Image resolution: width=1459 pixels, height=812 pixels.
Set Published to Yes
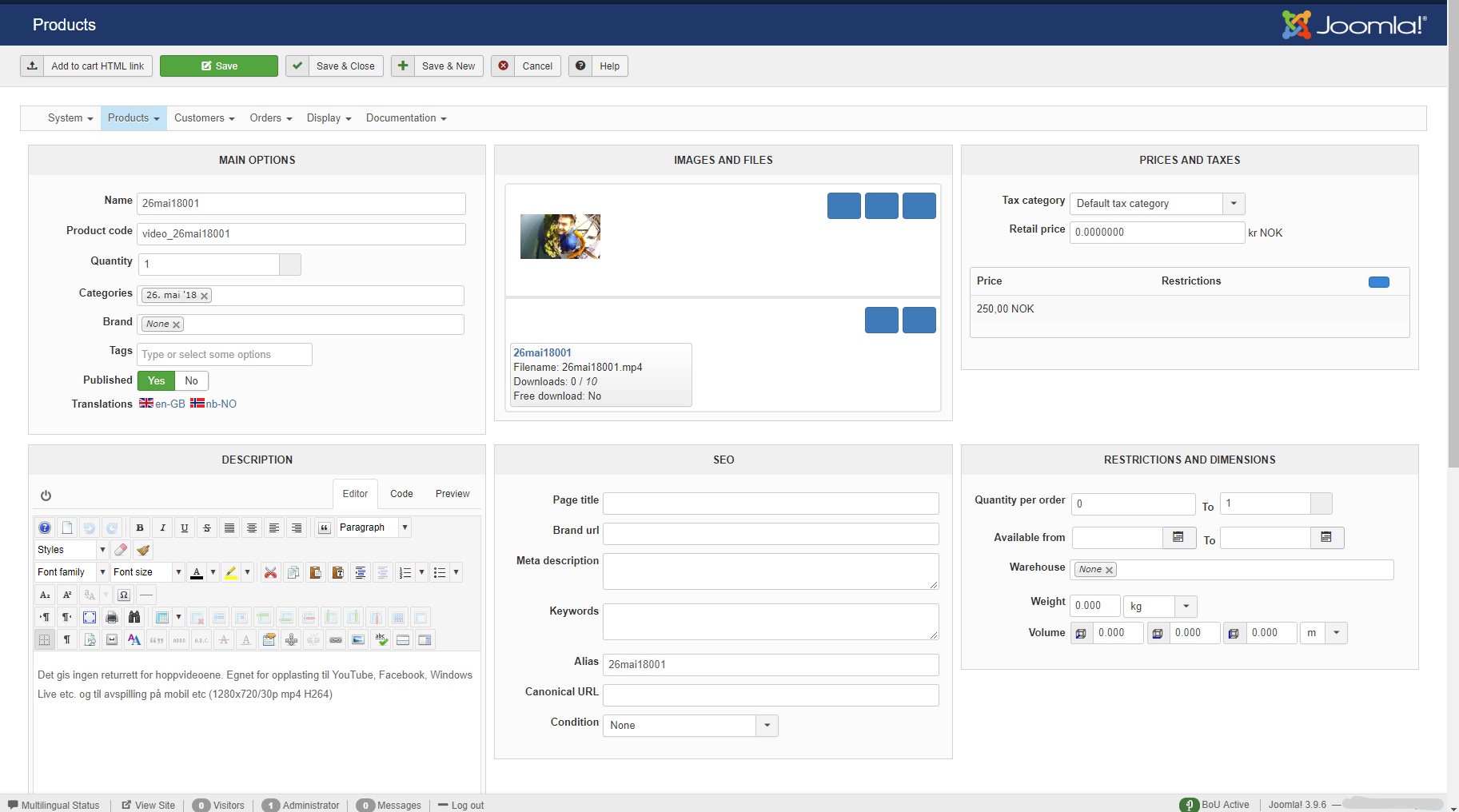[156, 381]
